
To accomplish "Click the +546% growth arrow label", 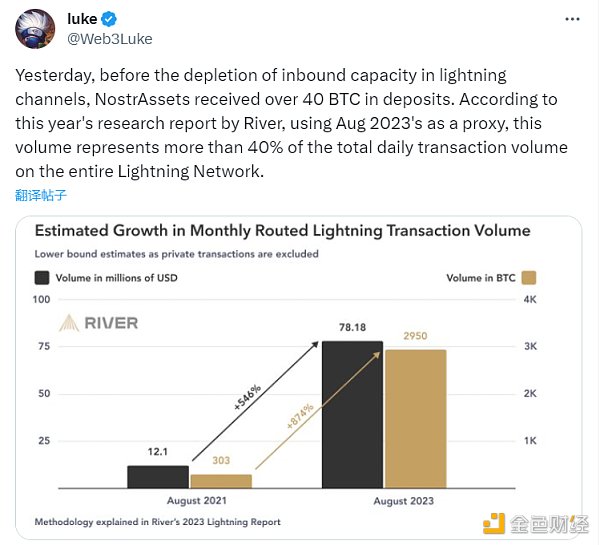I will [x=248, y=397].
